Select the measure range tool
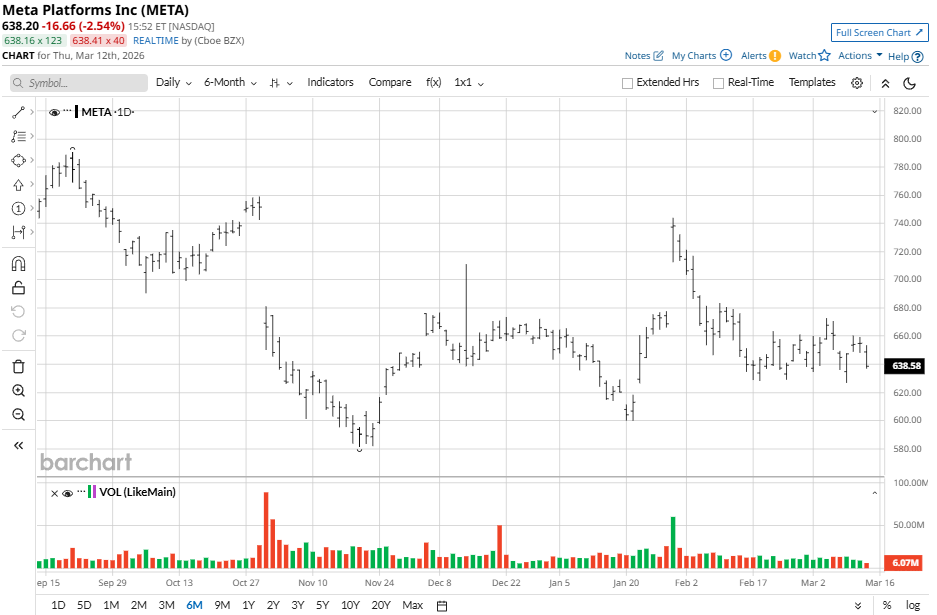This screenshot has height=615, width=937. click(x=18, y=232)
